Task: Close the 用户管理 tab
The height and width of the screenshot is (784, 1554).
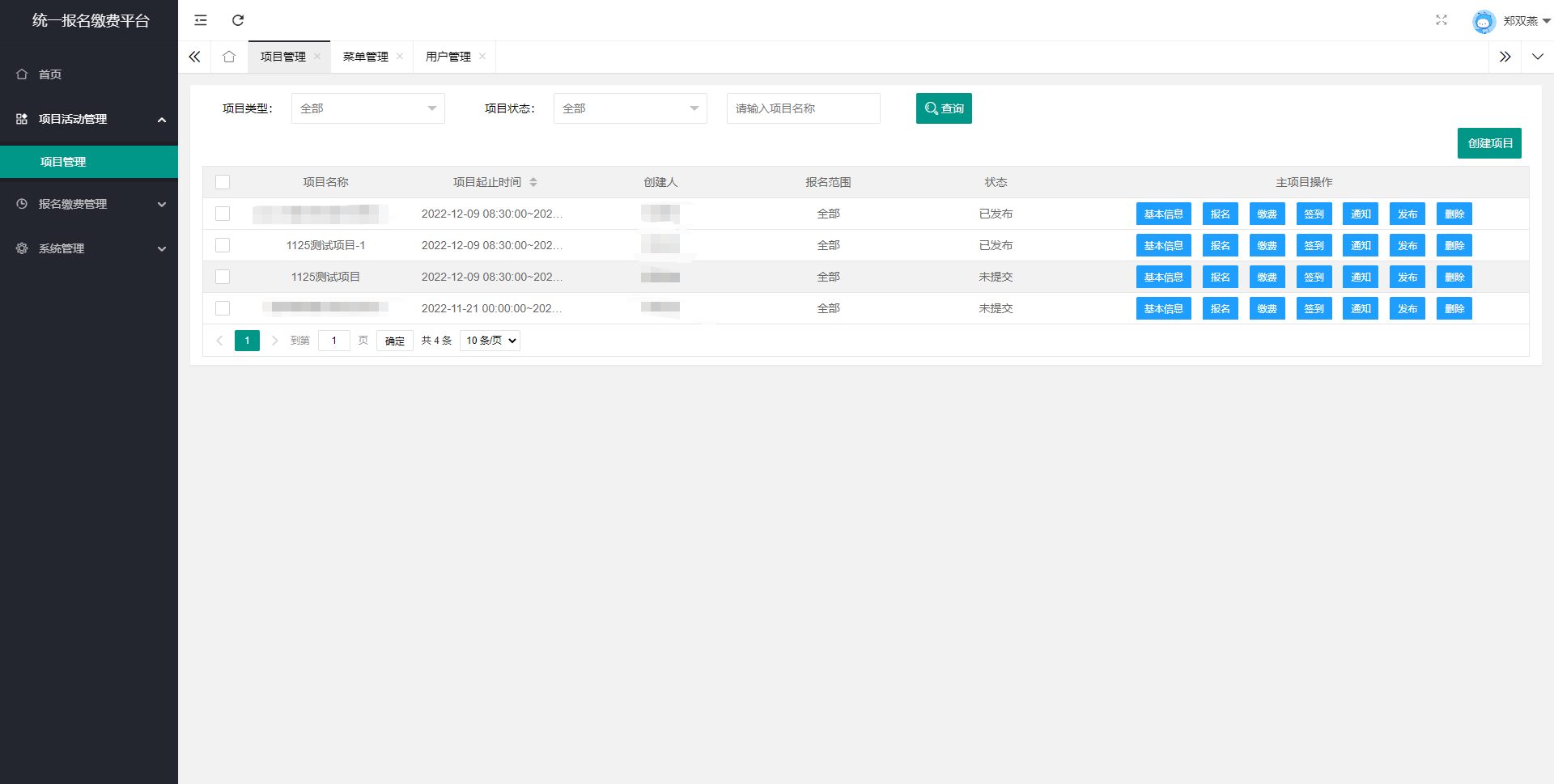Action: [482, 57]
